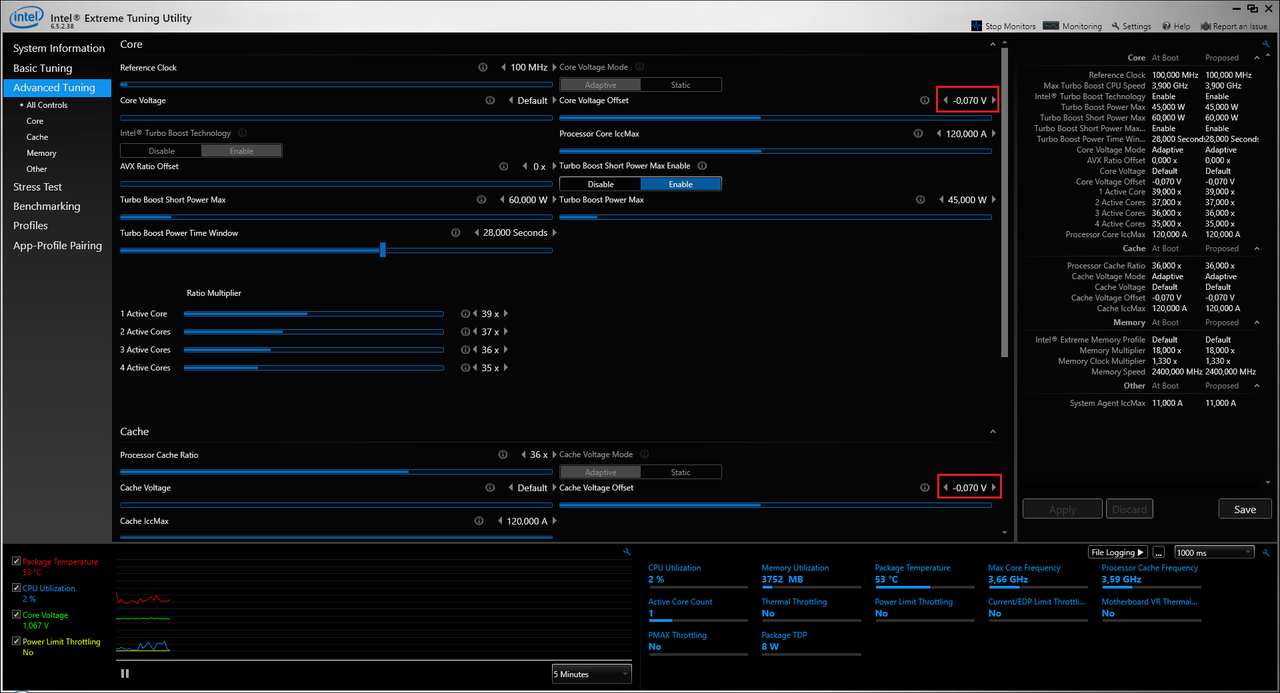Viewport: 1280px width, 693px height.
Task: Collapse the Core settings section
Action: (x=993, y=45)
